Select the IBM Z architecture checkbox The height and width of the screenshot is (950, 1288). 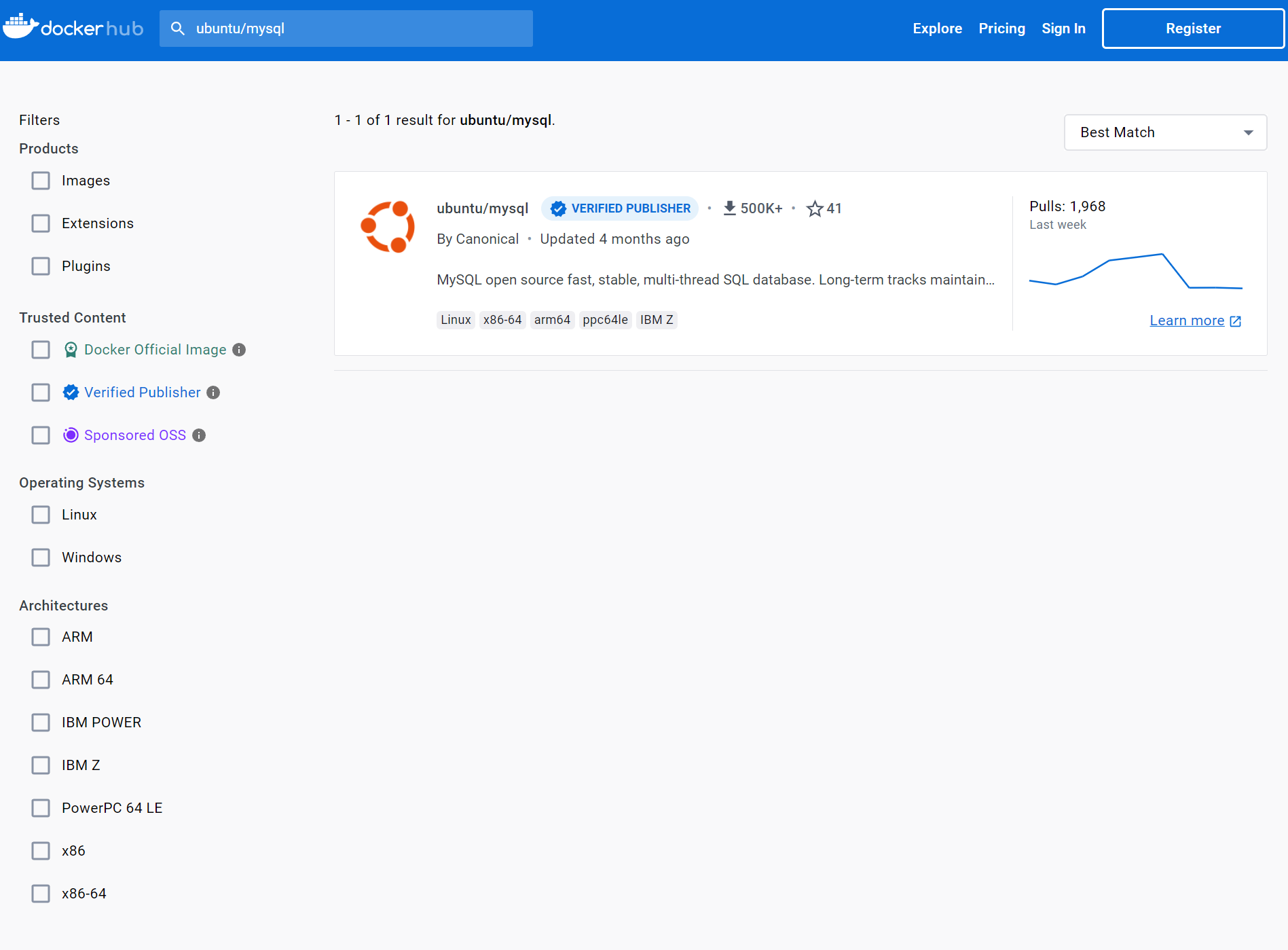(x=41, y=765)
